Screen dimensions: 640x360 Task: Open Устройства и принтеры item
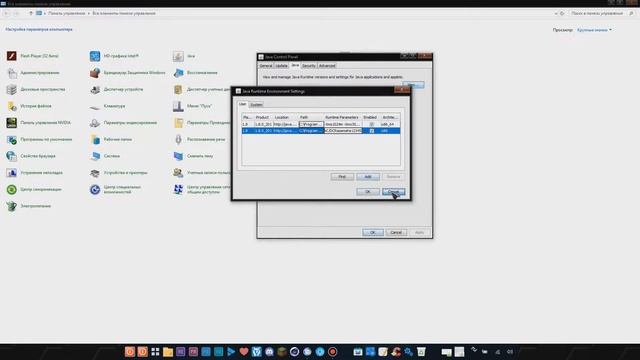[119, 173]
